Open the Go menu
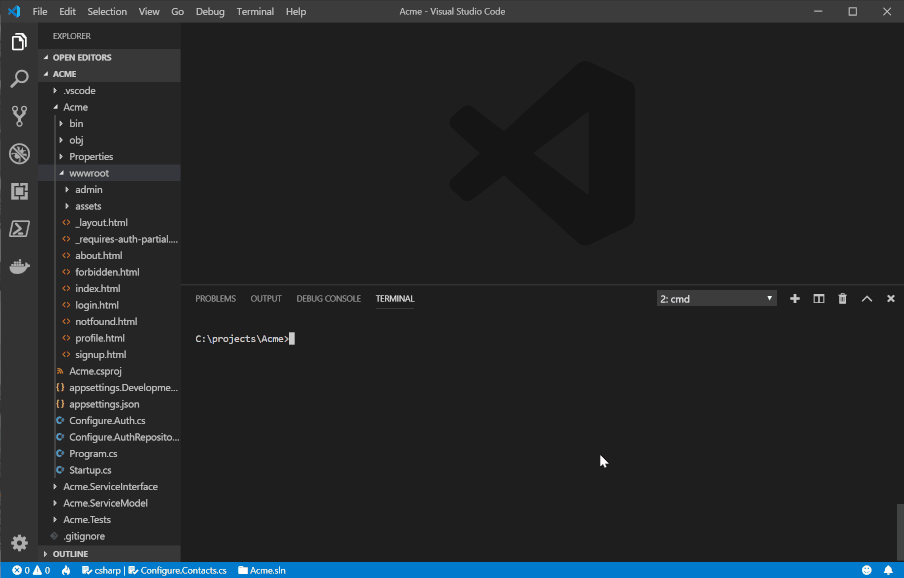This screenshot has width=904, height=578. tap(178, 12)
